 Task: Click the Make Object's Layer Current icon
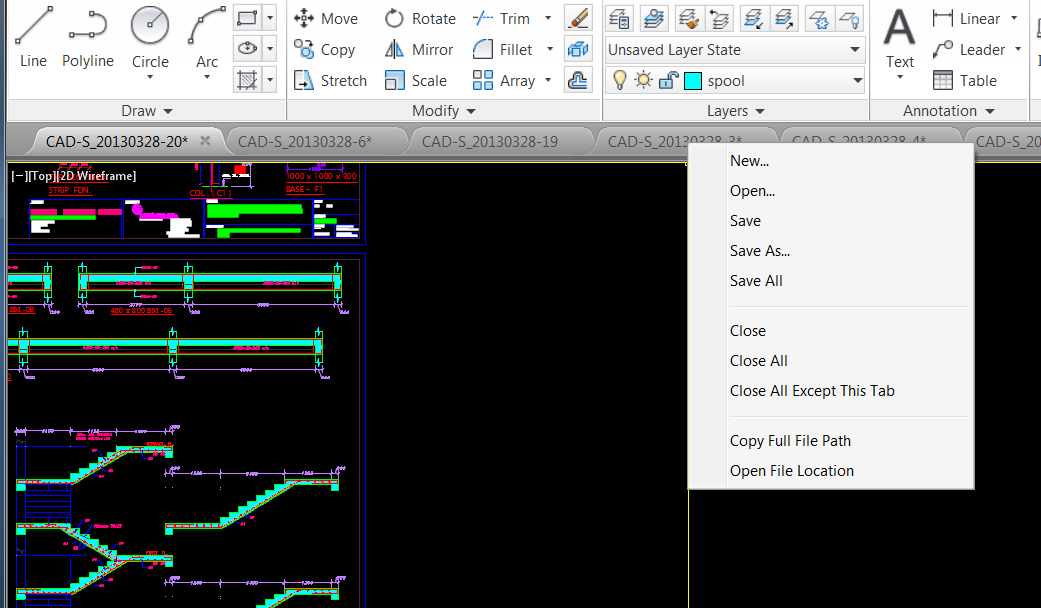click(x=655, y=19)
